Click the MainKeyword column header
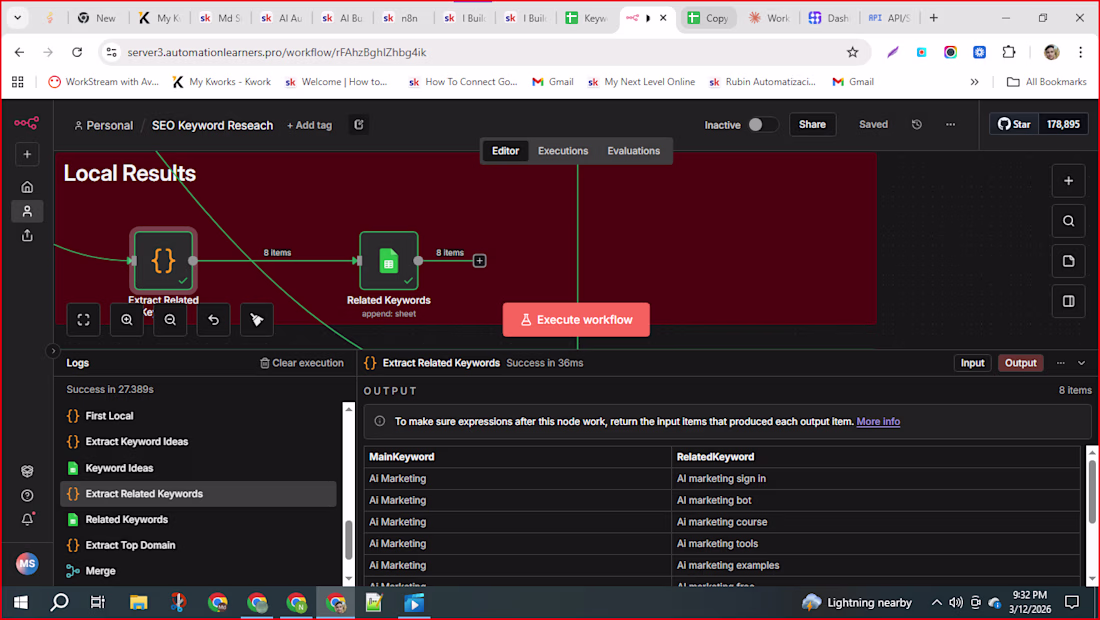The height and width of the screenshot is (620, 1100). click(517, 457)
